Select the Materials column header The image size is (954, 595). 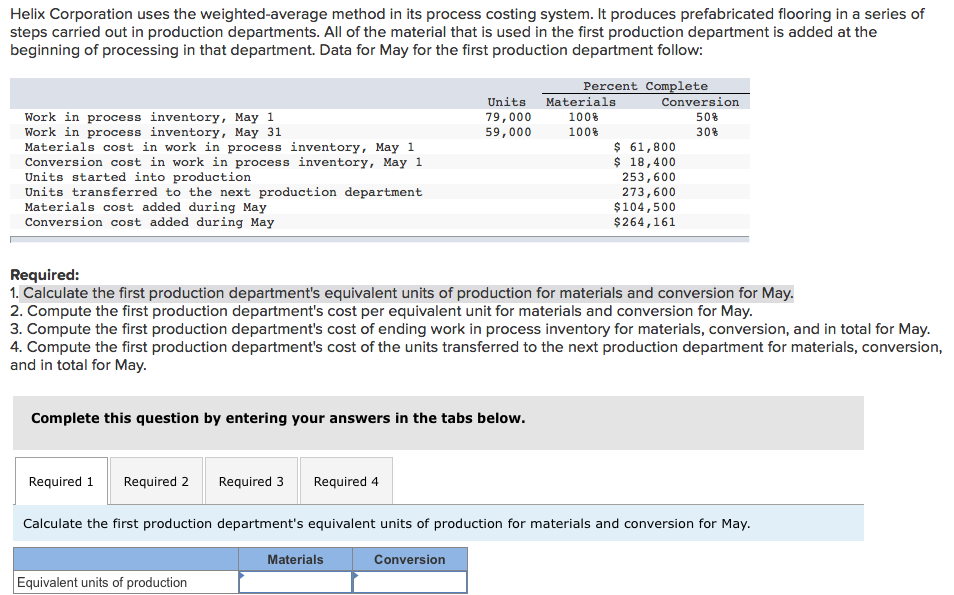[296, 559]
